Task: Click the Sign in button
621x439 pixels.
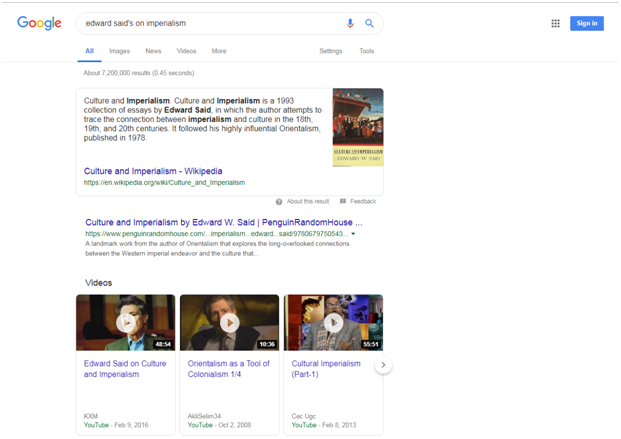Action: [587, 23]
